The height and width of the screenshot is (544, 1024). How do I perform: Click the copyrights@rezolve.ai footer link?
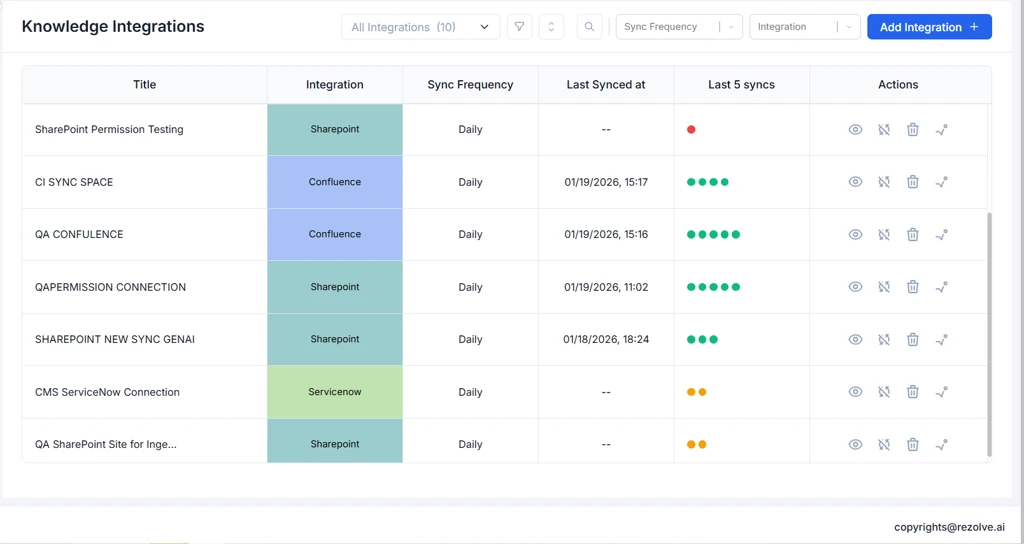coord(949,527)
